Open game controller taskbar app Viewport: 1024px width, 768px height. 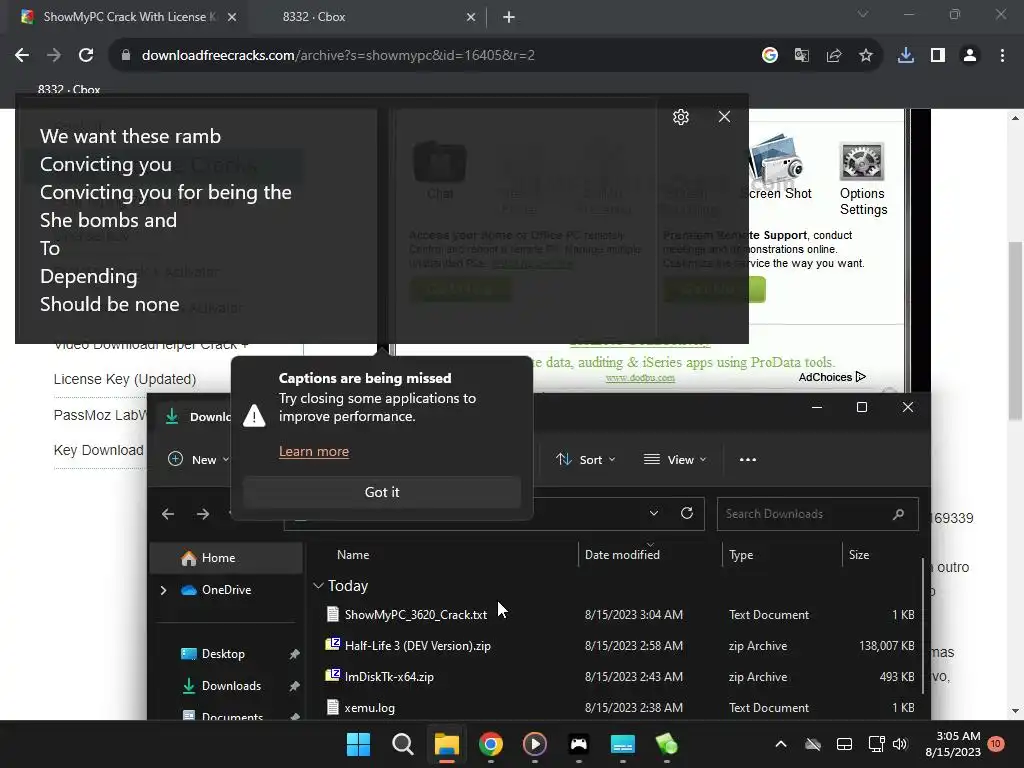(x=579, y=744)
